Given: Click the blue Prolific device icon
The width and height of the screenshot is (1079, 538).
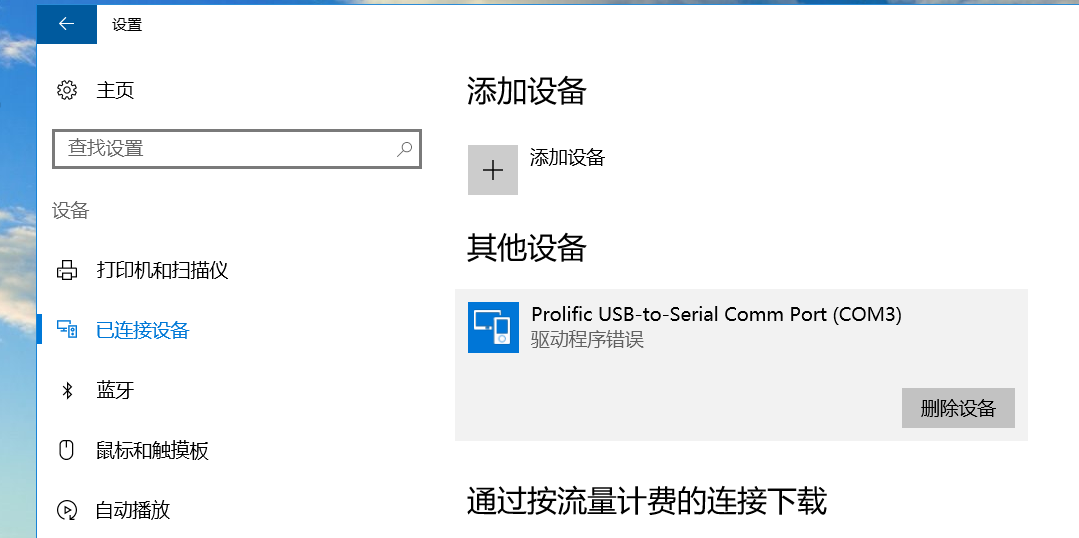Looking at the screenshot, I should pos(493,327).
